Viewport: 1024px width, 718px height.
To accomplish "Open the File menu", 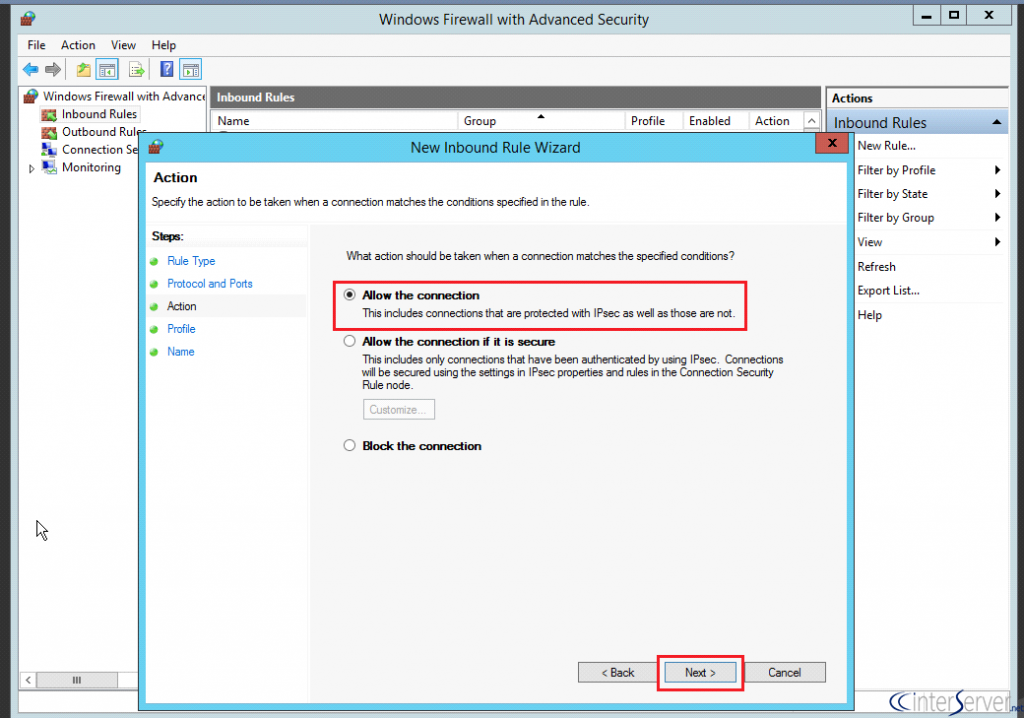I will pos(37,45).
